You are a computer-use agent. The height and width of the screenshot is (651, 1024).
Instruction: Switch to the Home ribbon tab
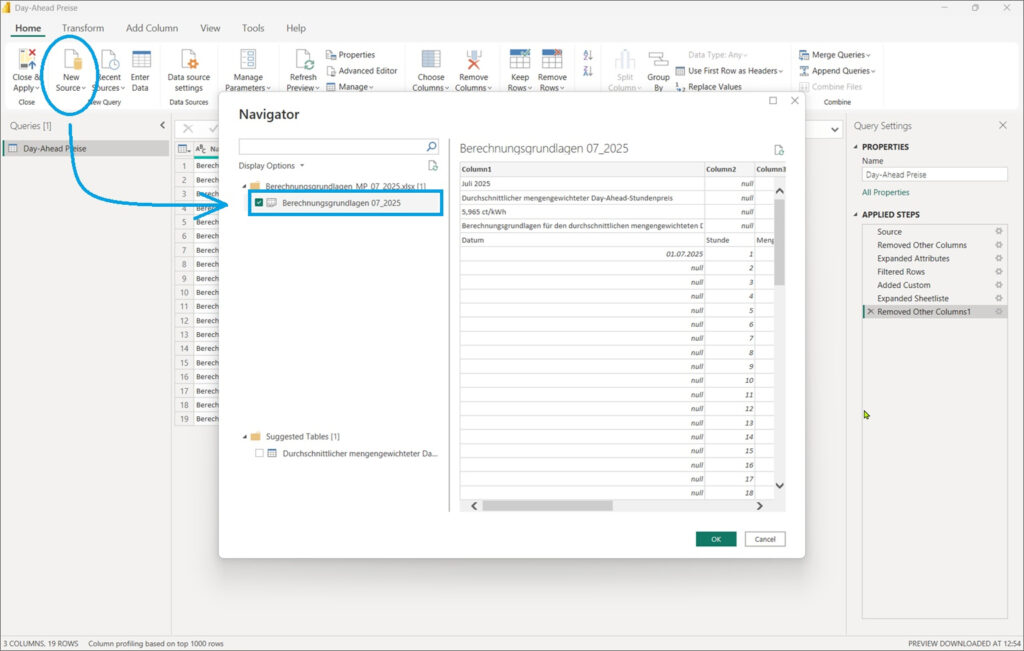click(x=28, y=28)
